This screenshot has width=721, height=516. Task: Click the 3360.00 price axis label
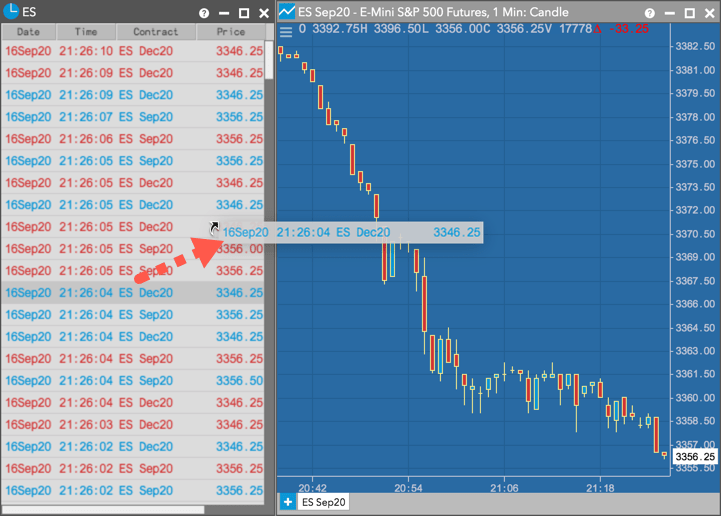tap(695, 398)
